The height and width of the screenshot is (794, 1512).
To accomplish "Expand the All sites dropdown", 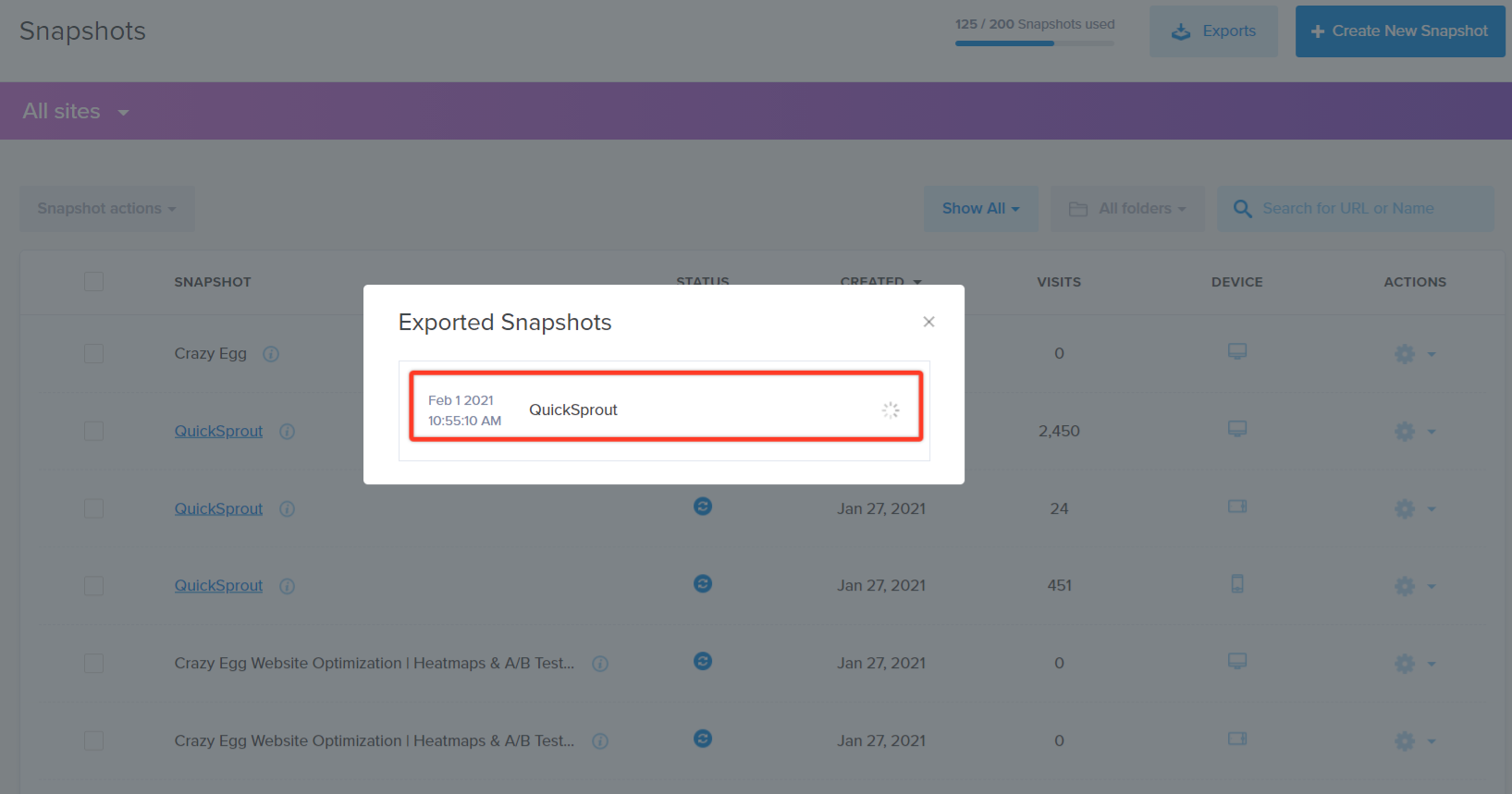I will (x=76, y=111).
